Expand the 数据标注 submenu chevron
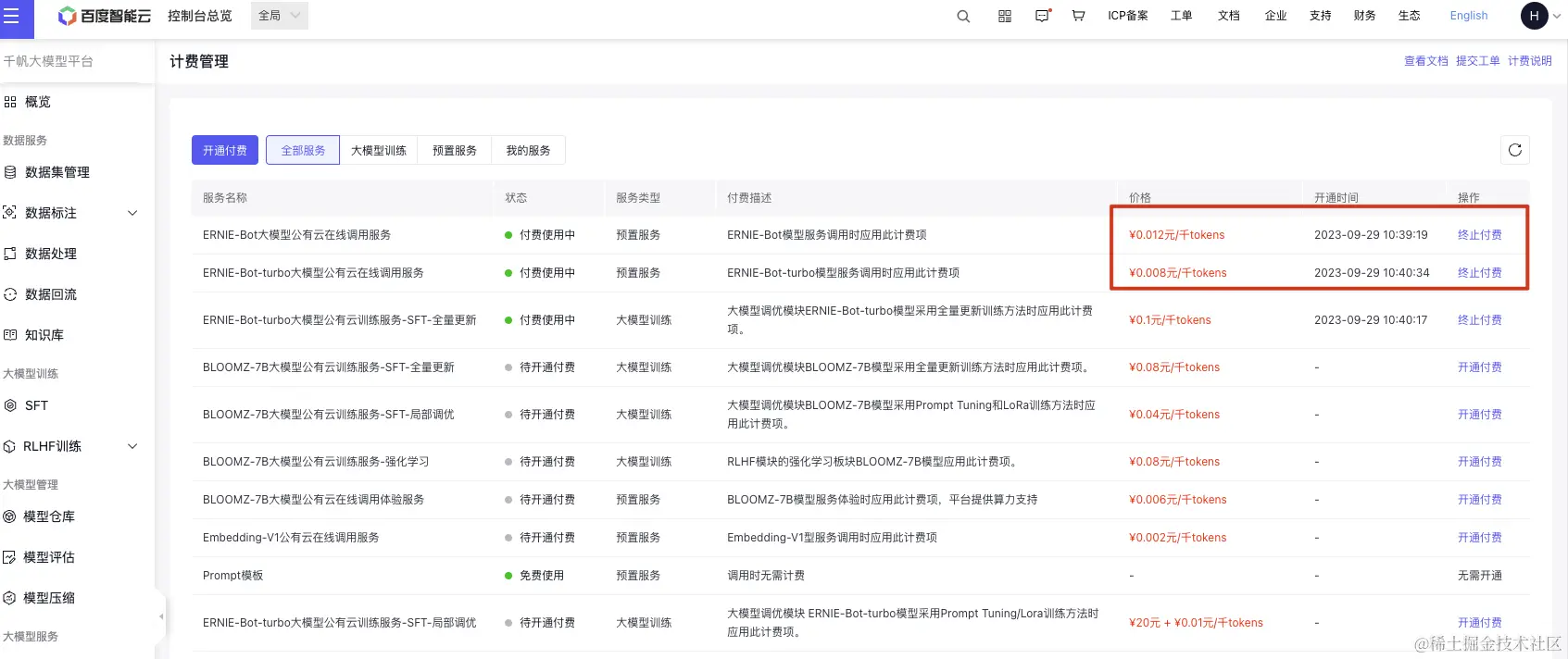The image size is (1568, 659). (x=132, y=213)
